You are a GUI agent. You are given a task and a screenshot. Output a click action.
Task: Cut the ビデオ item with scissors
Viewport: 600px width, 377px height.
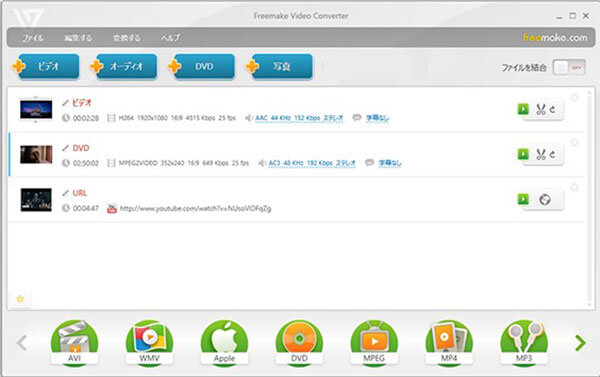point(541,109)
